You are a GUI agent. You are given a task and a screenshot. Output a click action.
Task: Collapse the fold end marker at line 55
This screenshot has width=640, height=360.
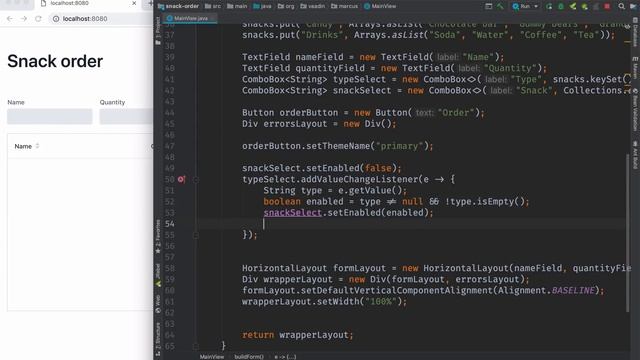[x=196, y=235]
